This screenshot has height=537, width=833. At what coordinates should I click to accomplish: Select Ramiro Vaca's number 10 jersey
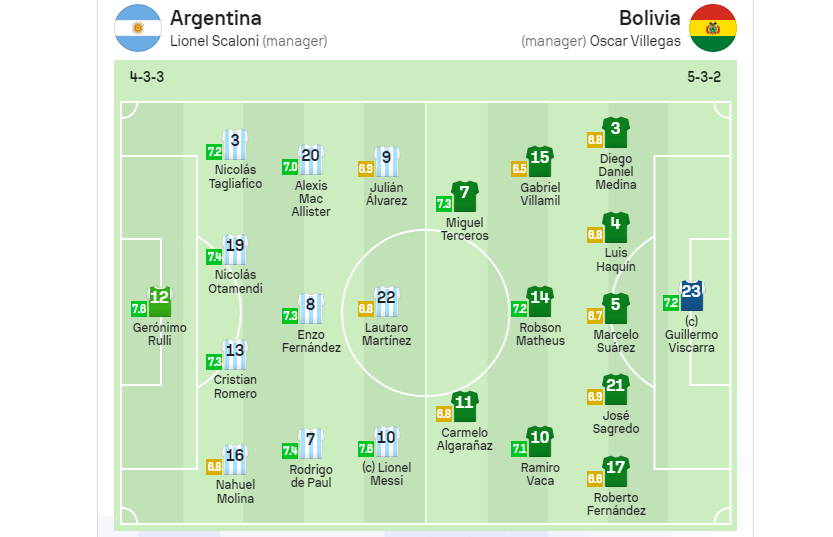tap(540, 442)
